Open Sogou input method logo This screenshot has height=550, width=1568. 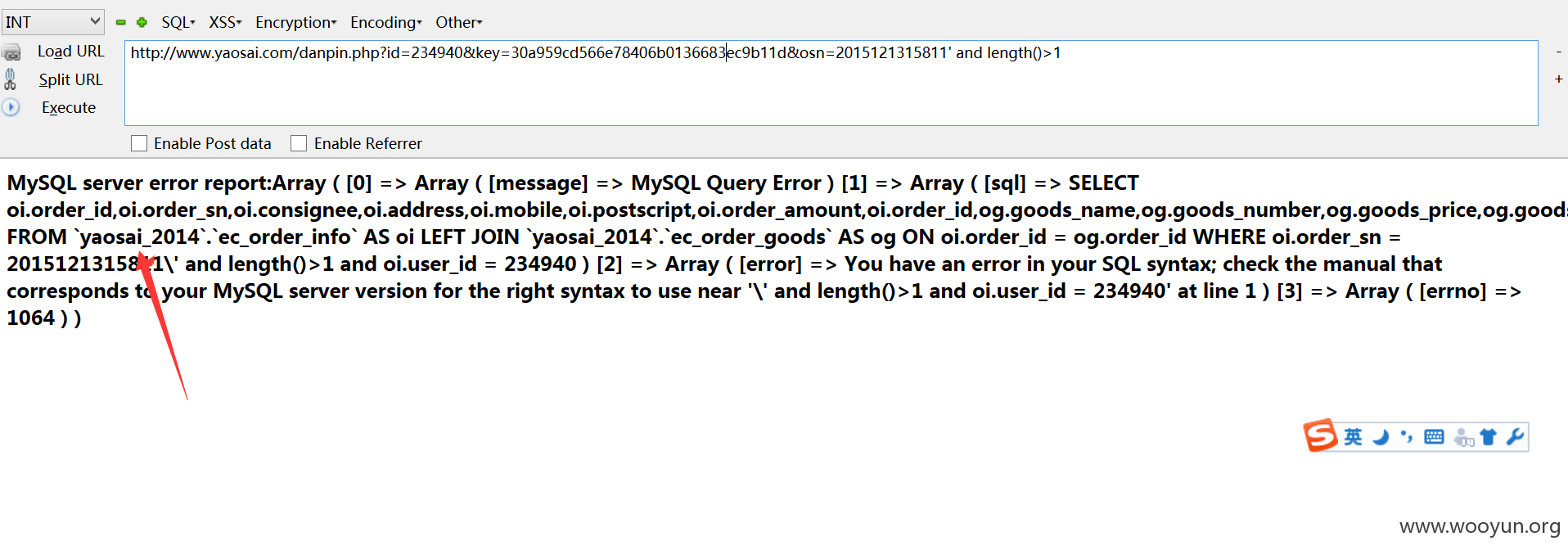[1320, 435]
